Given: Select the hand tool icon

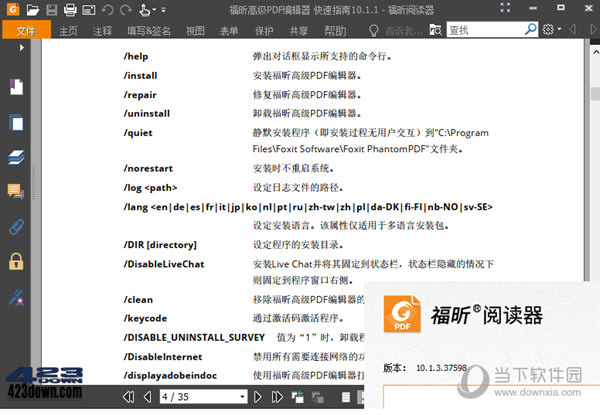Looking at the screenshot, I should [x=145, y=10].
